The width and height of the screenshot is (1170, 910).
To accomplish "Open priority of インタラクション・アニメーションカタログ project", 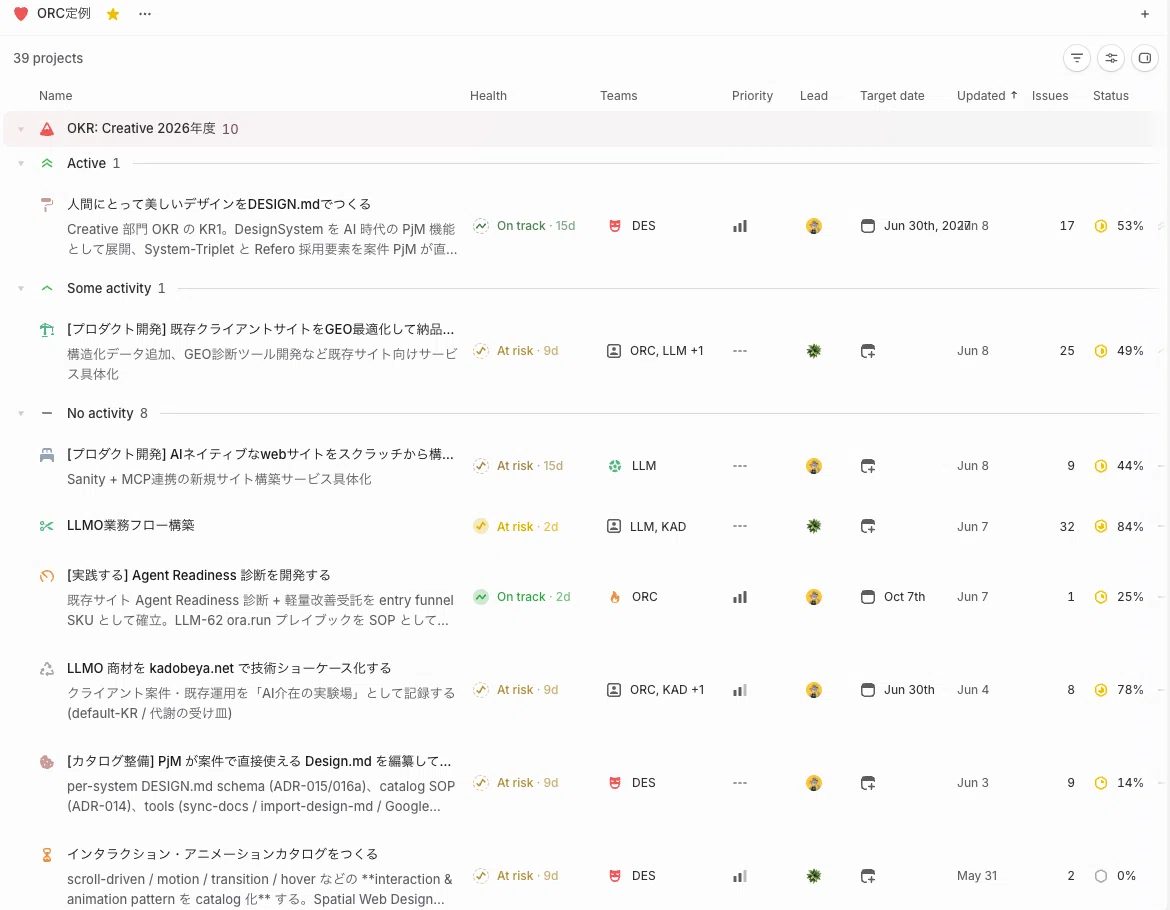I will (739, 876).
